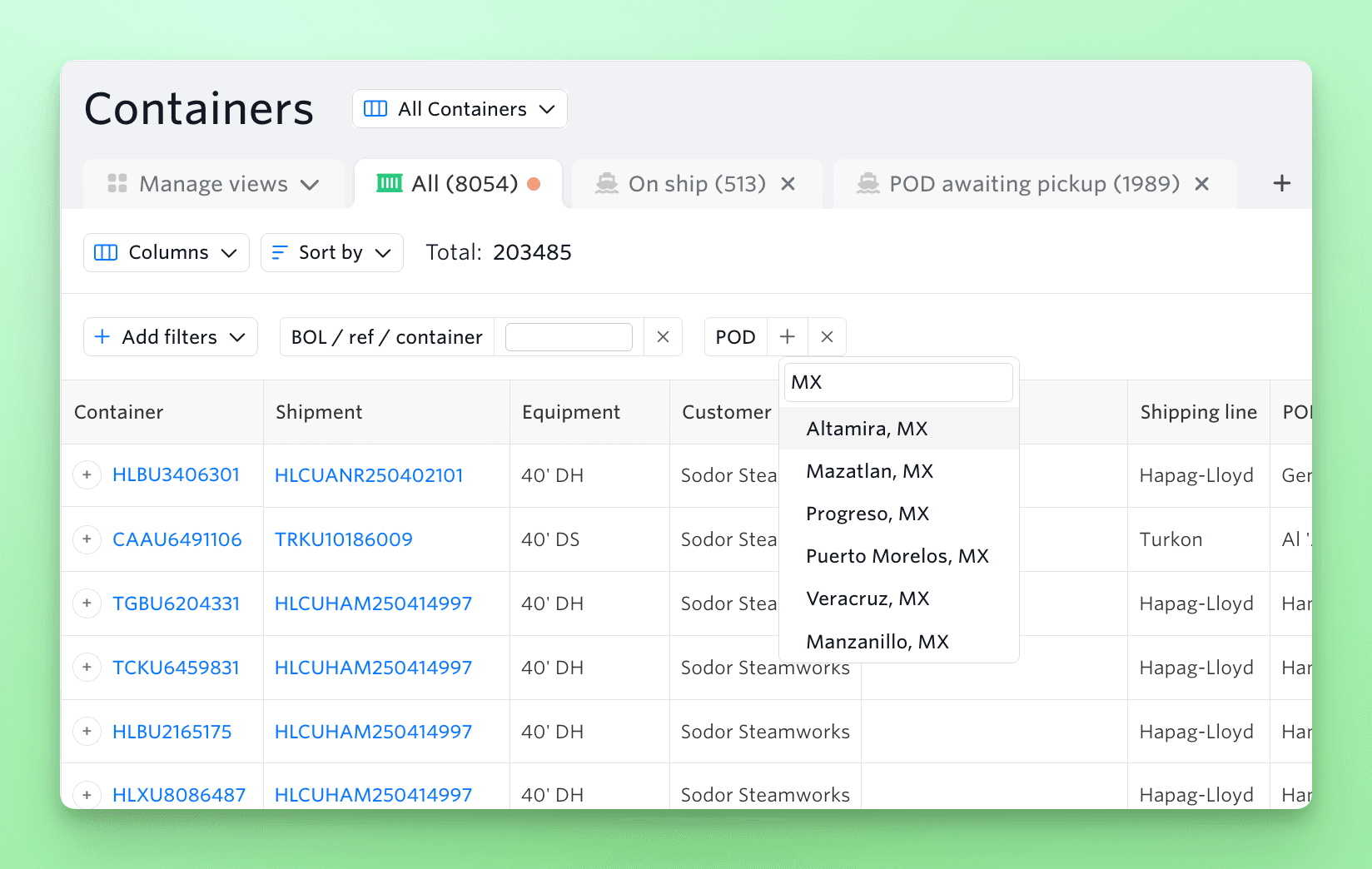Image resolution: width=1372 pixels, height=869 pixels.
Task: Open the All Containers dropdown
Action: 460,109
